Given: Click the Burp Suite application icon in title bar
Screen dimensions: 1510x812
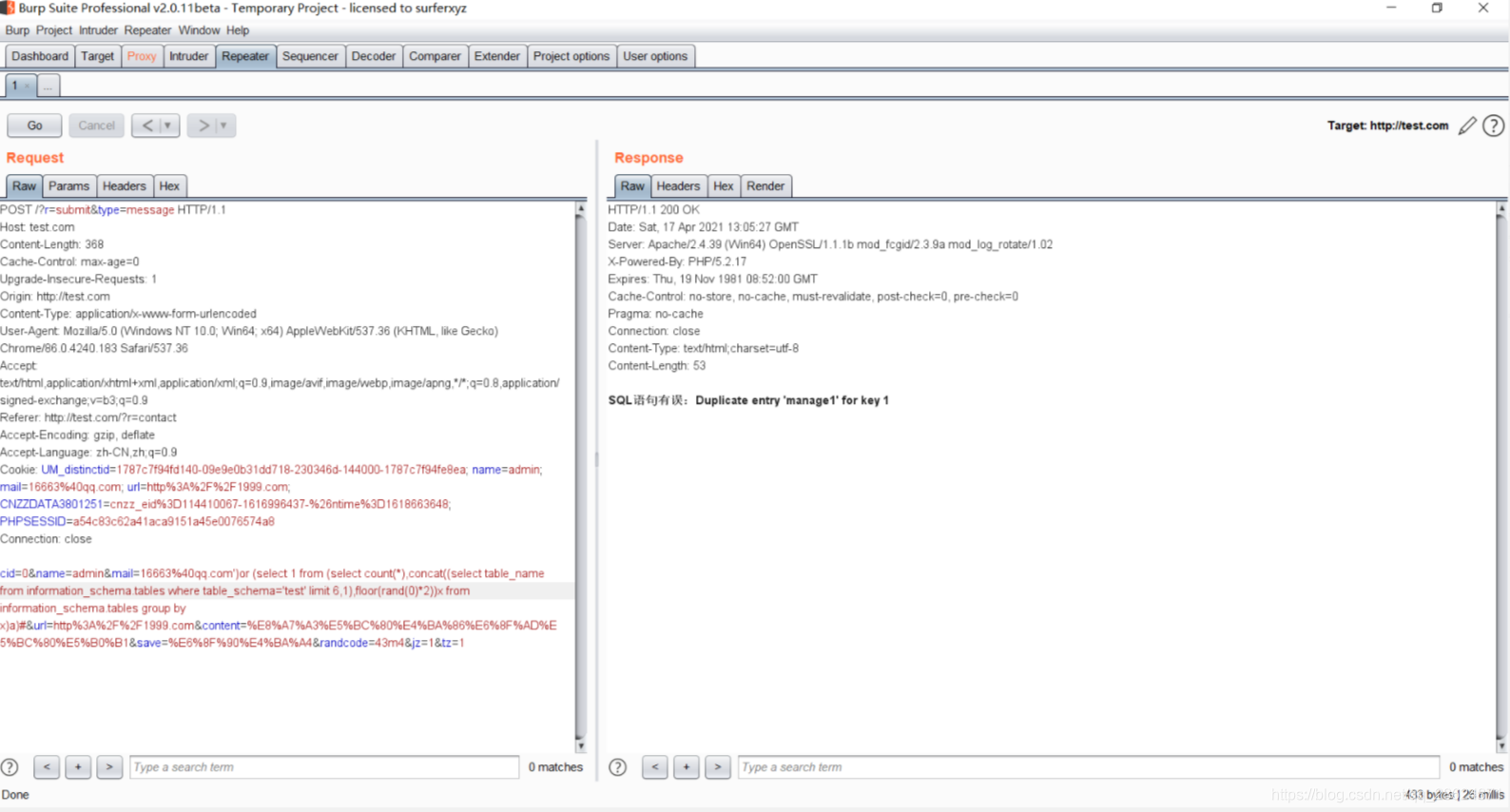Looking at the screenshot, I should click(x=8, y=8).
